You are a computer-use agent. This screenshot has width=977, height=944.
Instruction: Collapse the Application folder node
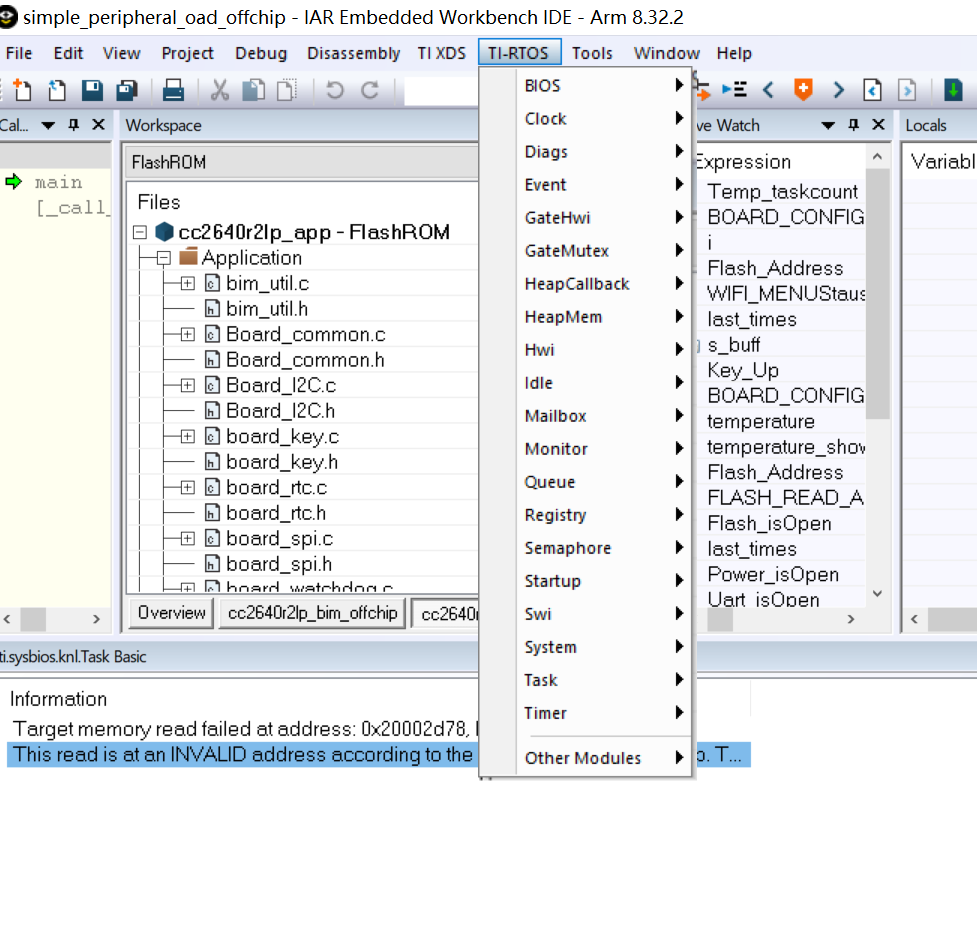click(x=164, y=258)
